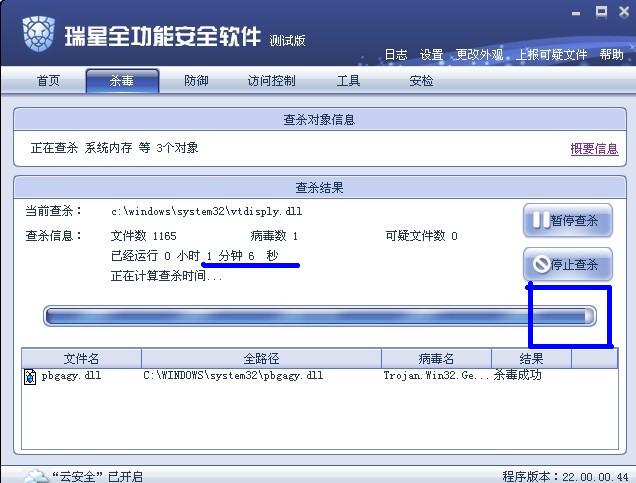
Task: Minimize the Rising security window
Action: (576, 14)
